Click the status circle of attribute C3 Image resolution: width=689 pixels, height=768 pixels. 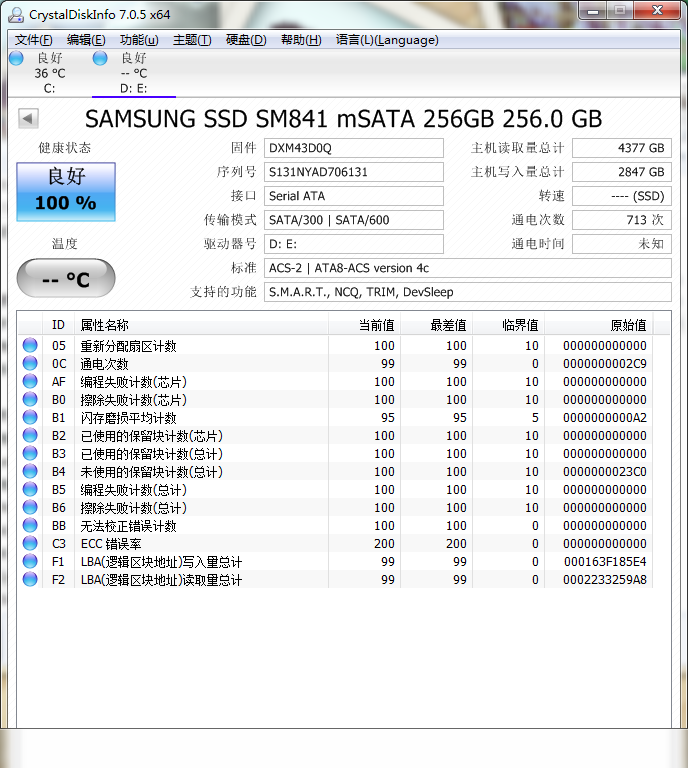click(x=30, y=543)
